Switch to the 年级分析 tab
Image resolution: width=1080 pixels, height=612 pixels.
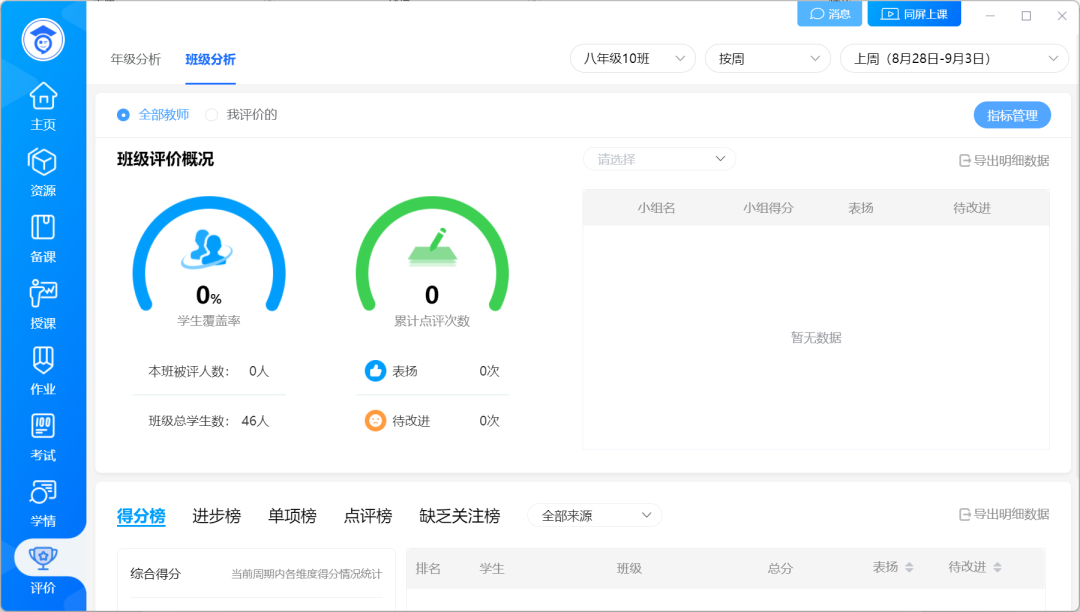click(135, 59)
